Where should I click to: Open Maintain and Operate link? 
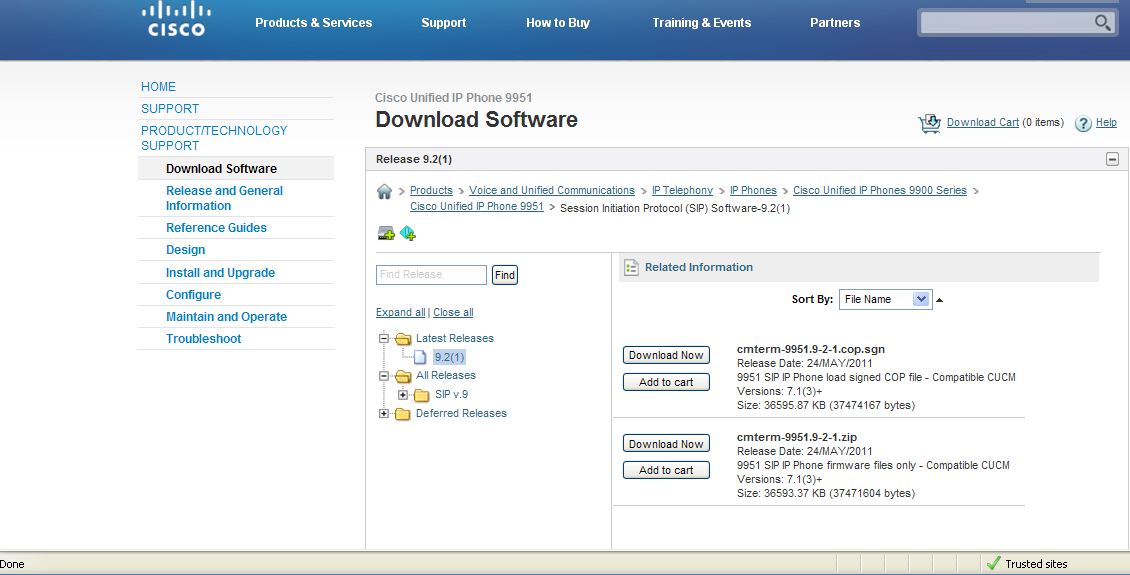point(226,317)
